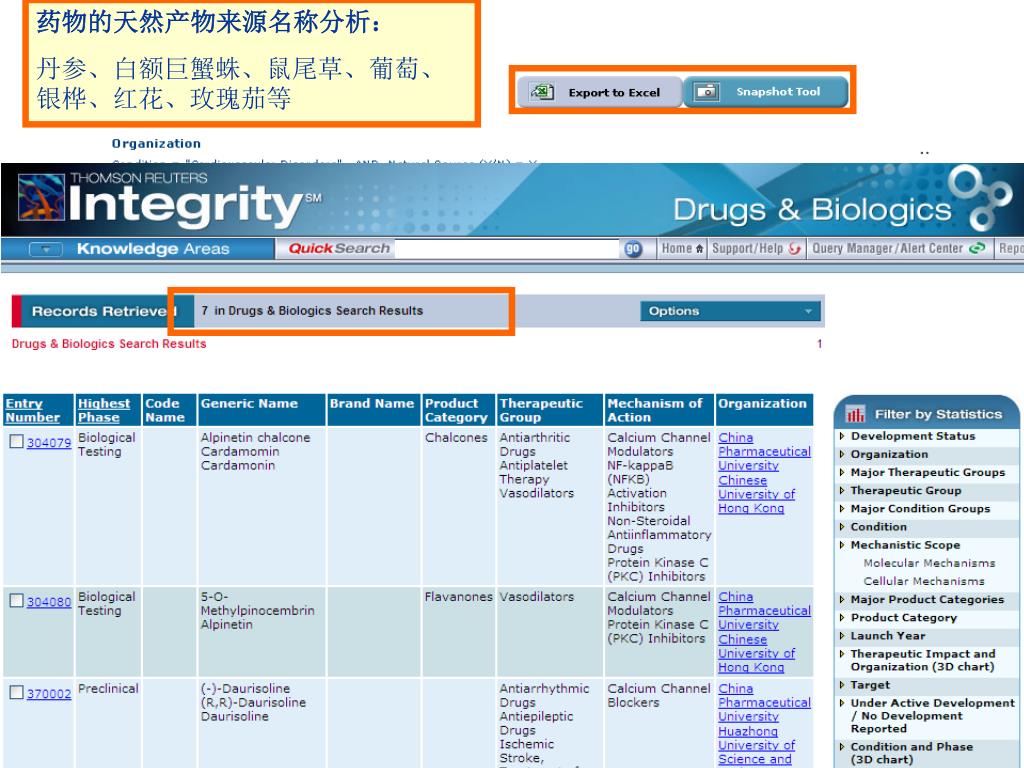Open the Home menu item
The image size is (1024, 768).
click(x=682, y=249)
